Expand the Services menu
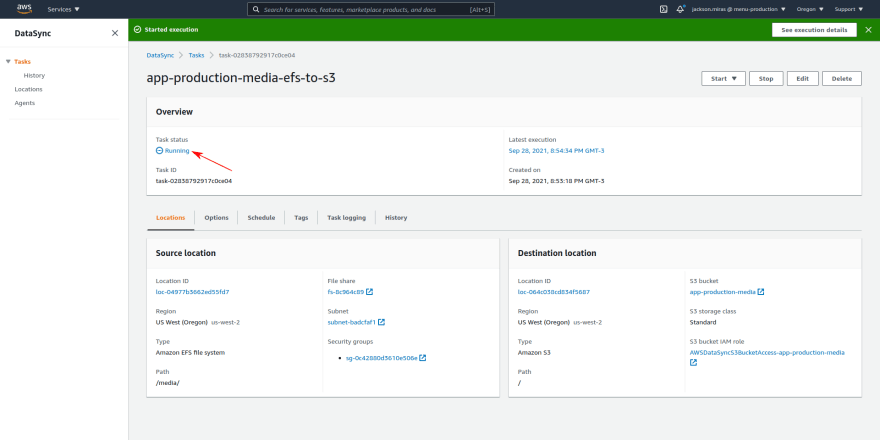This screenshot has width=880, height=440. click(x=63, y=10)
